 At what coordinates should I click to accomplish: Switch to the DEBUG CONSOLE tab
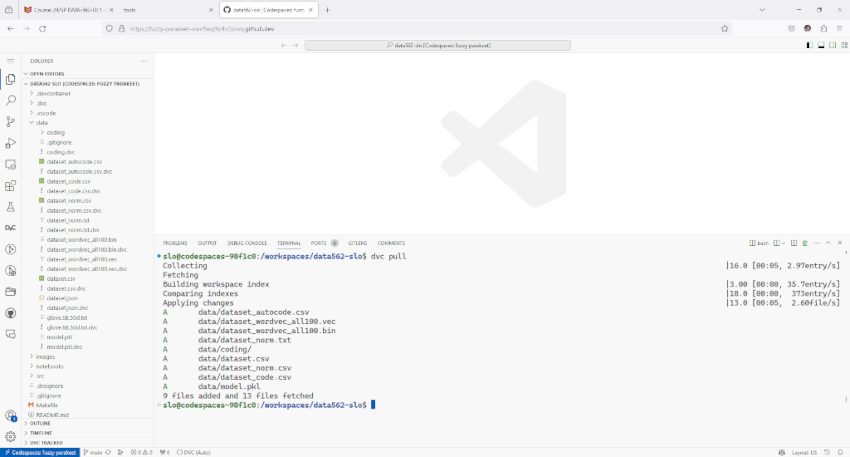click(246, 243)
